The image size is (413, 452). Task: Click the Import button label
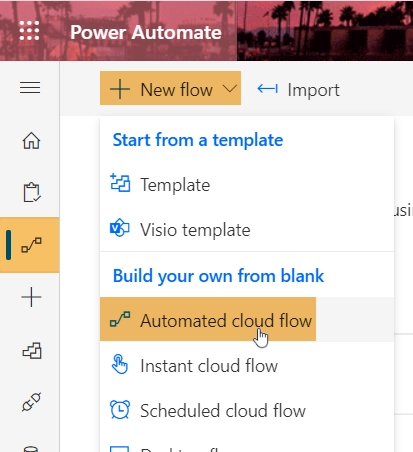pyautogui.click(x=313, y=91)
